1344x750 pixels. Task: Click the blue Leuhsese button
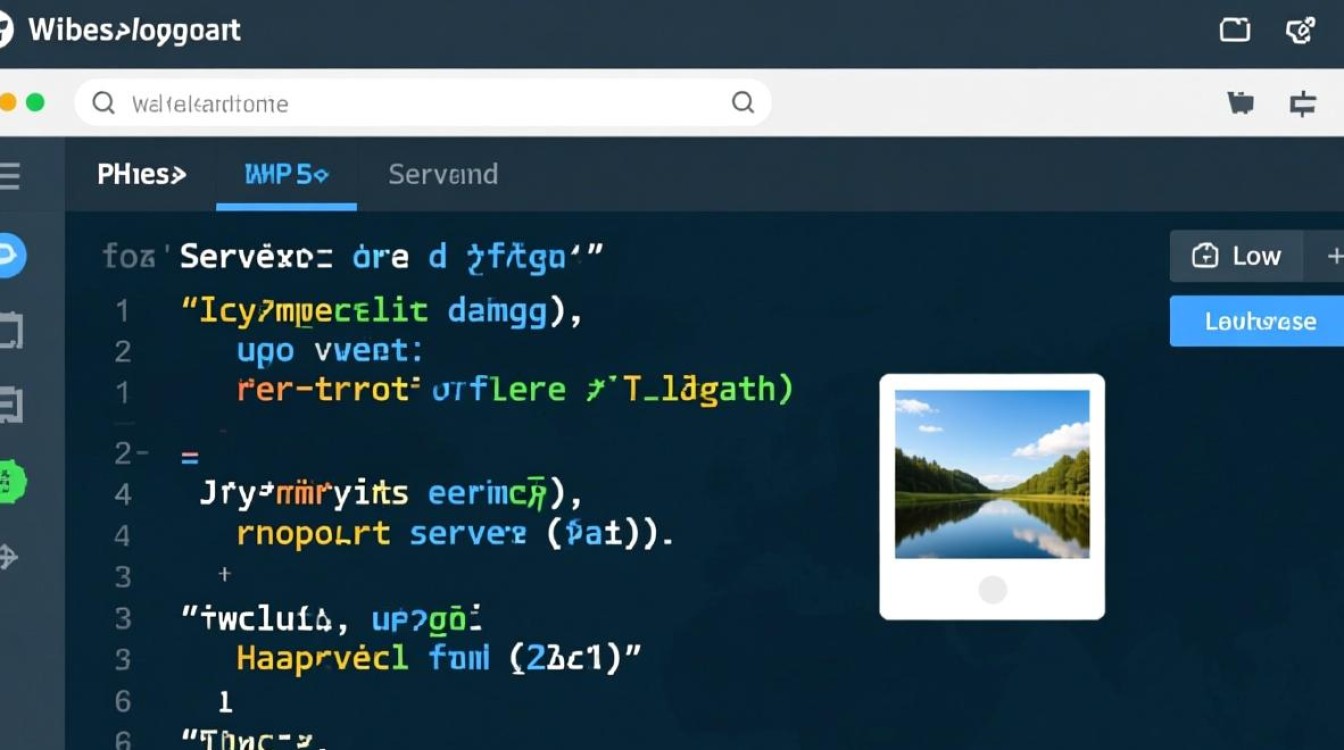pyautogui.click(x=1259, y=321)
